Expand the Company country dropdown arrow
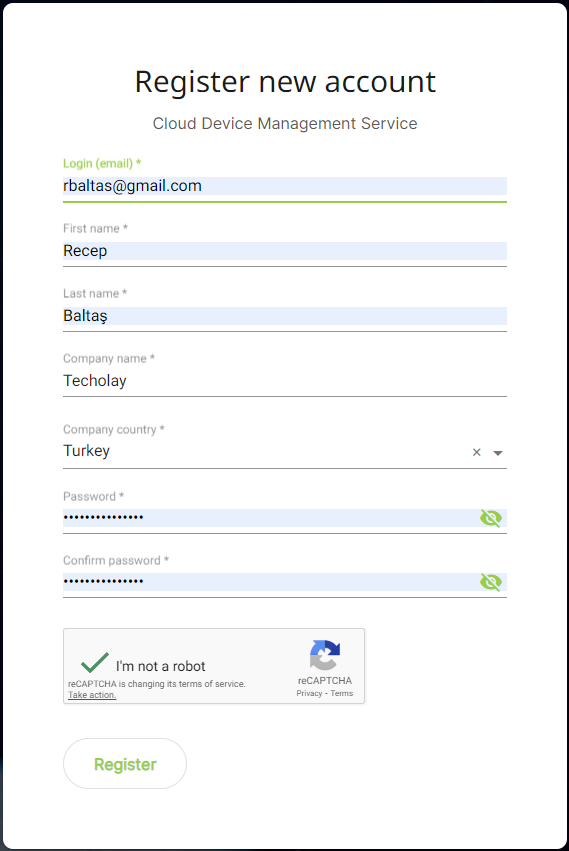Viewport: 569px width, 851px height. pos(498,453)
